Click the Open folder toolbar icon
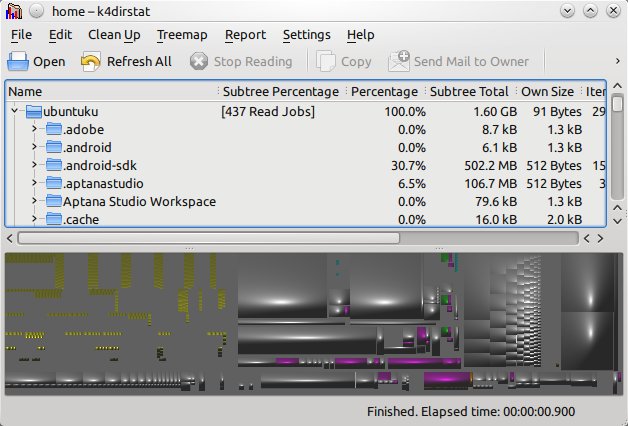Viewport: 628px width, 426px height. [19, 61]
